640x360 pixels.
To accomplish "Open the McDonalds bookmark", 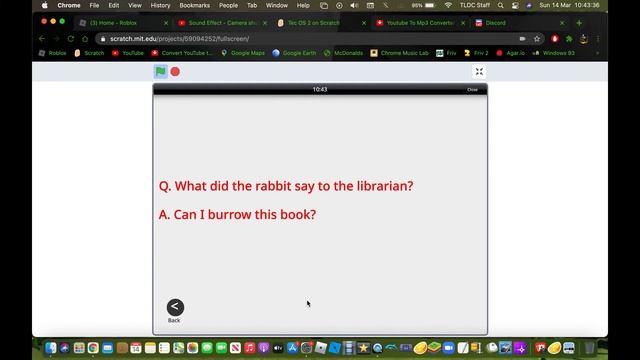I will [x=344, y=53].
